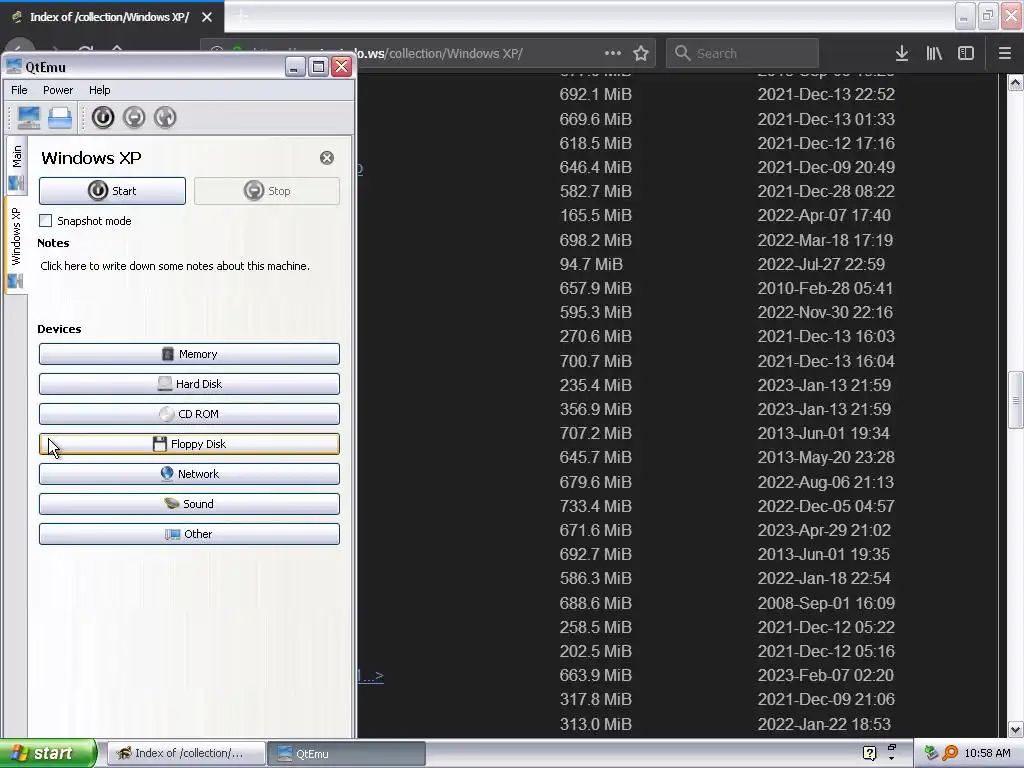Switch to the browser taskbar button

(x=185, y=753)
